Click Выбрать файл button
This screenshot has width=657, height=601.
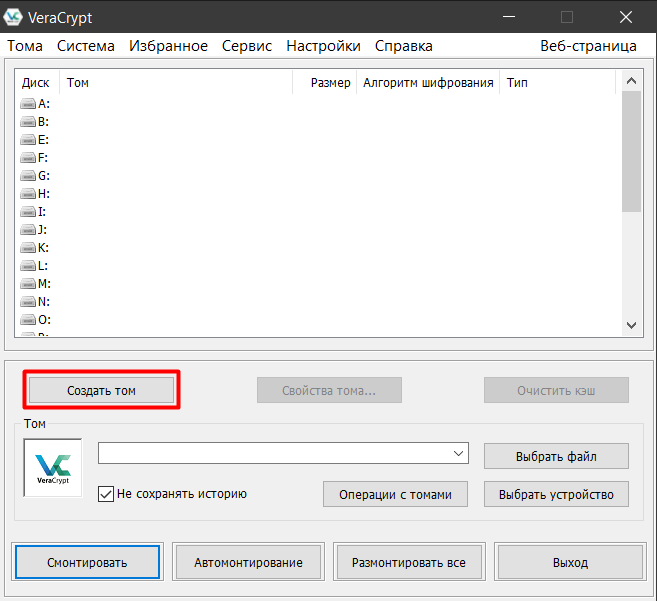click(556, 456)
